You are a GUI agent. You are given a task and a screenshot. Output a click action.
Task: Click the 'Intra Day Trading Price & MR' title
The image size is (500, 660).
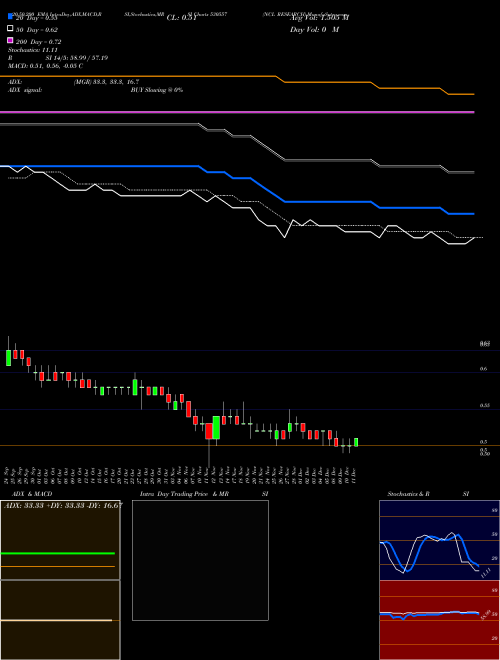(x=184, y=494)
